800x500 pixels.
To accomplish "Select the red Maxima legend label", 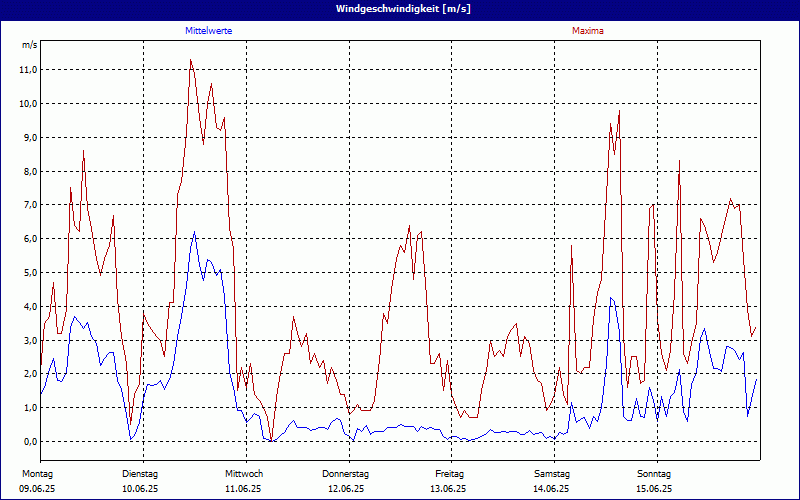I will [x=587, y=31].
